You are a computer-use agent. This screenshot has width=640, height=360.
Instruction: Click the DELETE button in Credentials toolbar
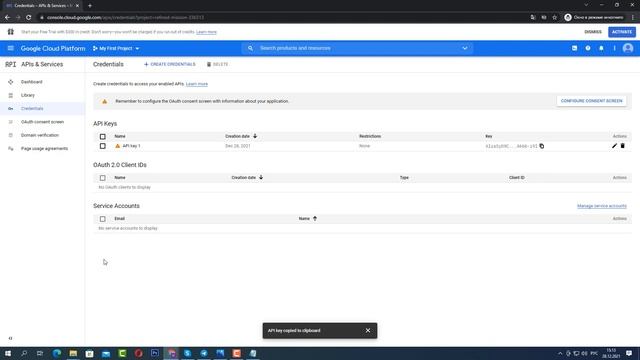(x=217, y=64)
